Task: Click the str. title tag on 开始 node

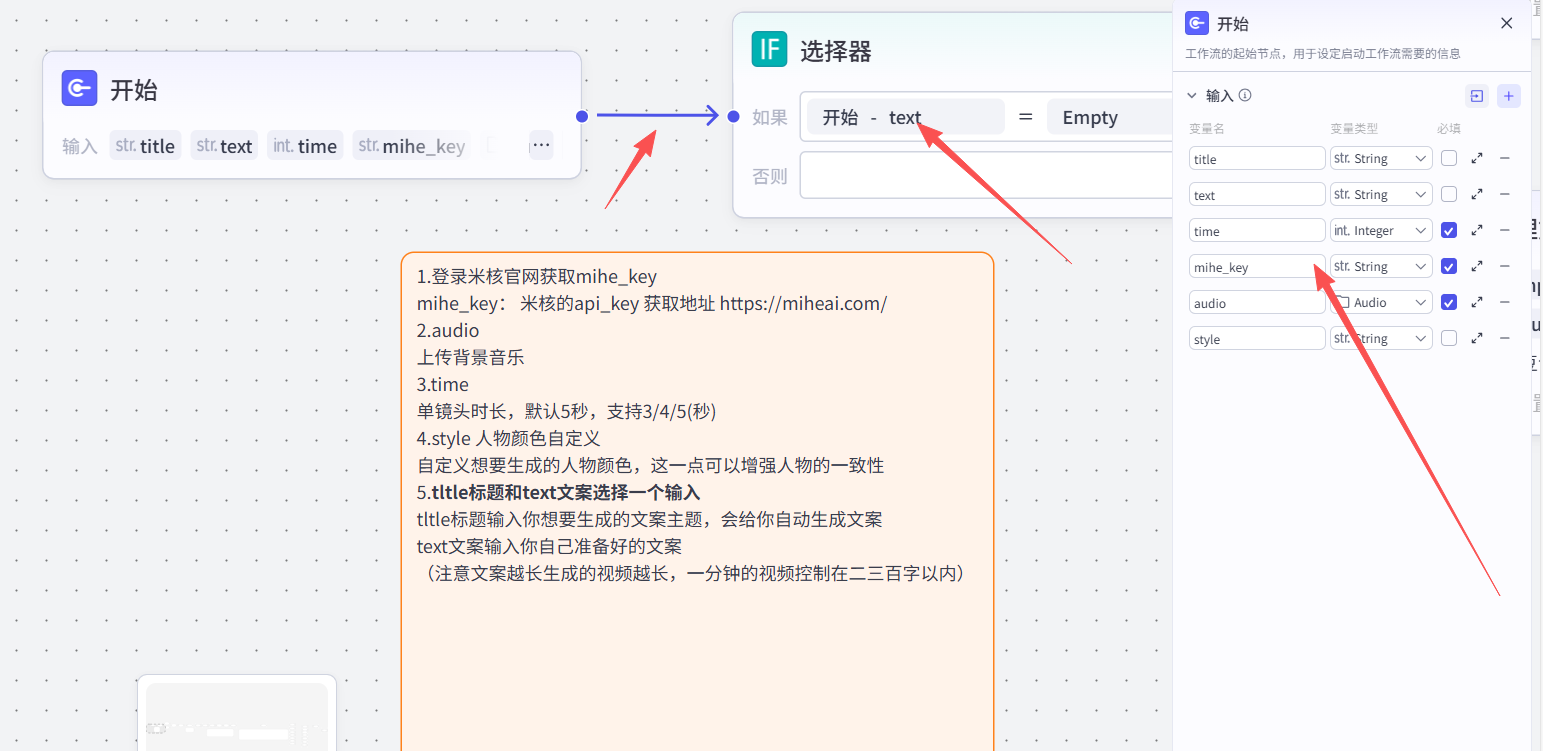Action: (146, 146)
